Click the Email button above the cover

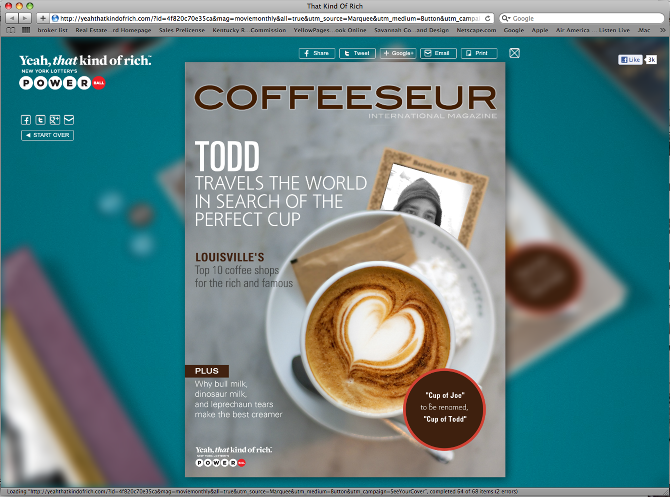click(x=437, y=53)
